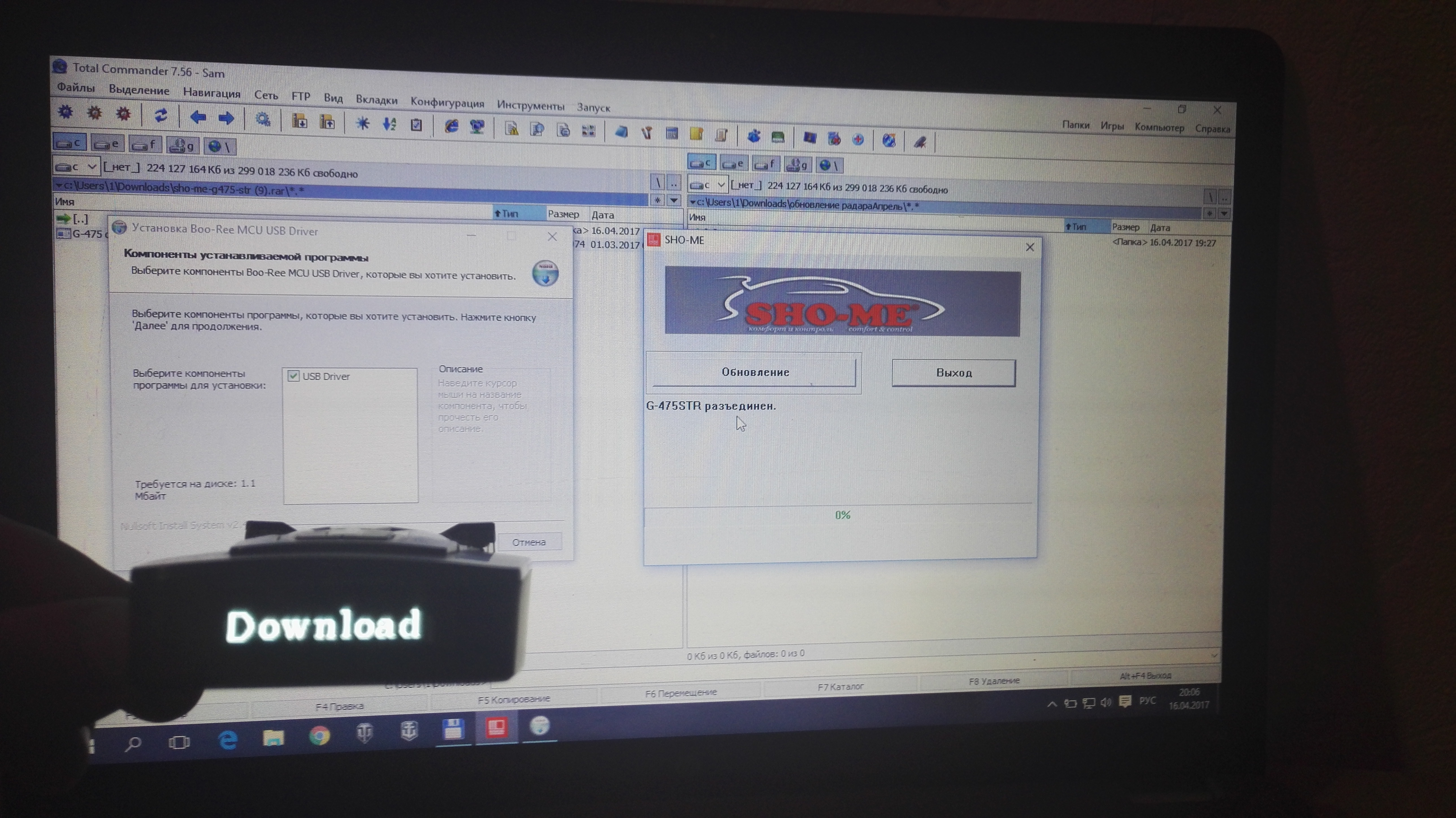Image resolution: width=1456 pixels, height=818 pixels.
Task: Click the taskbar search magnifier
Action: click(x=133, y=744)
